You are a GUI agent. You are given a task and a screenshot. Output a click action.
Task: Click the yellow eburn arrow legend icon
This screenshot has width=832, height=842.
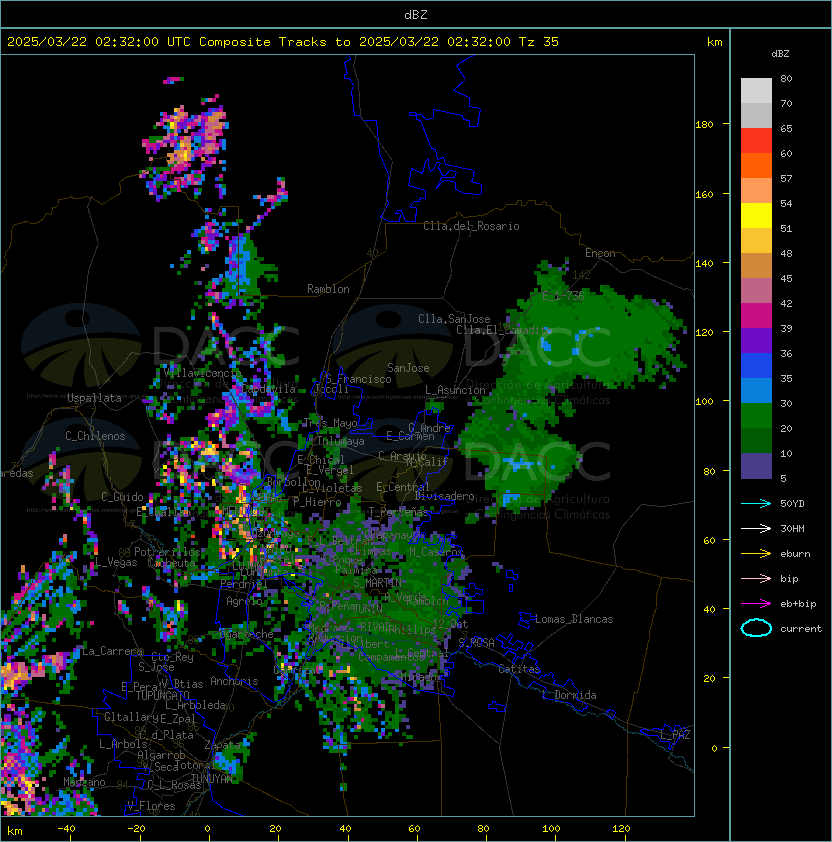756,554
